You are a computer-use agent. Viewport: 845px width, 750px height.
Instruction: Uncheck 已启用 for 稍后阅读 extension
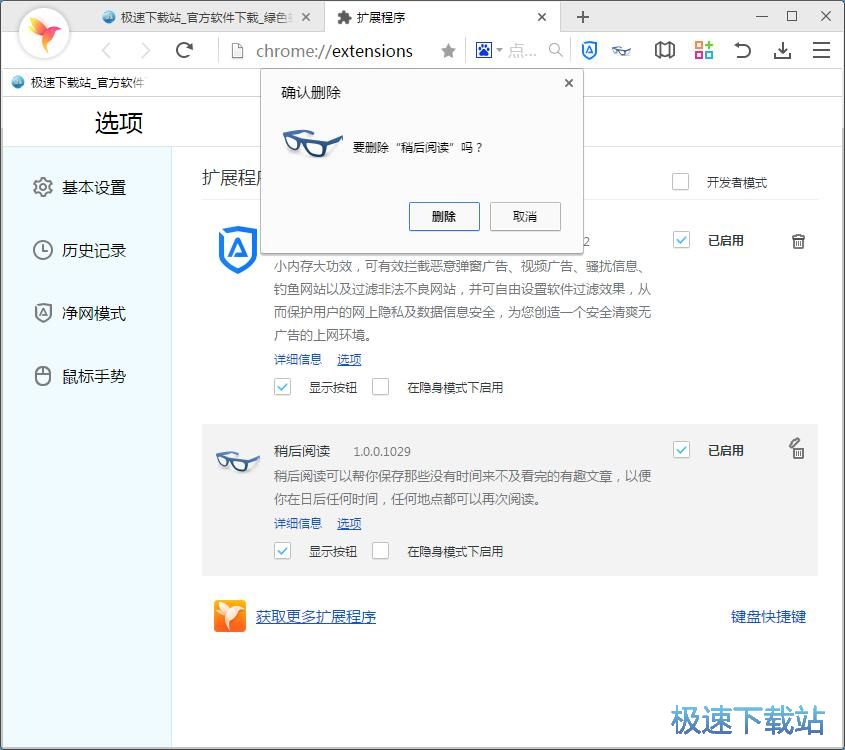pyautogui.click(x=681, y=450)
